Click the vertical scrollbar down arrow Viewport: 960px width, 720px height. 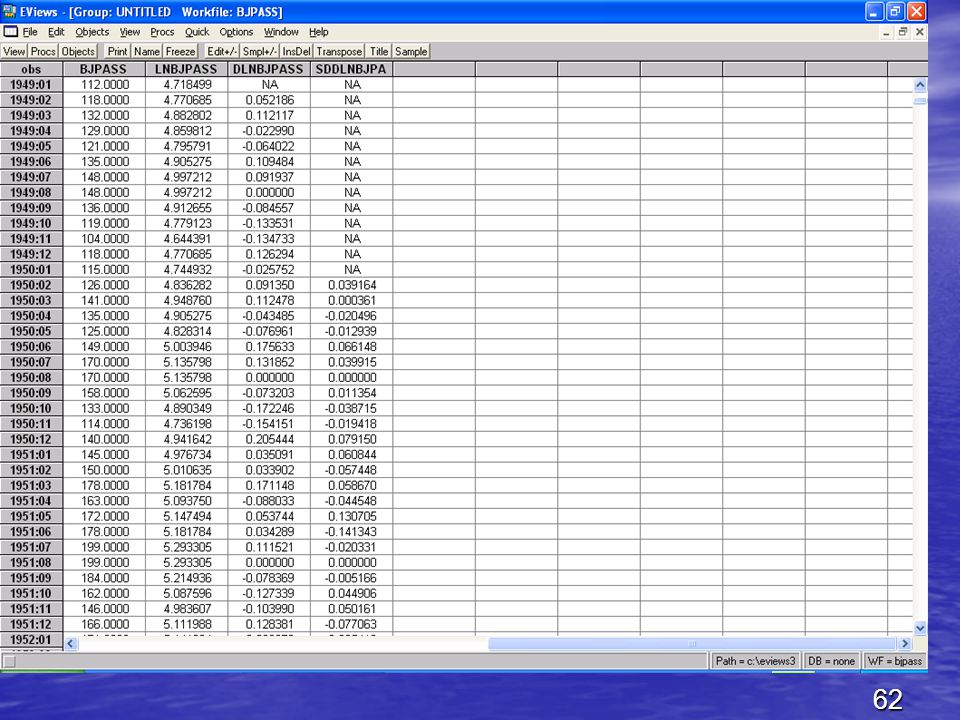pos(920,628)
